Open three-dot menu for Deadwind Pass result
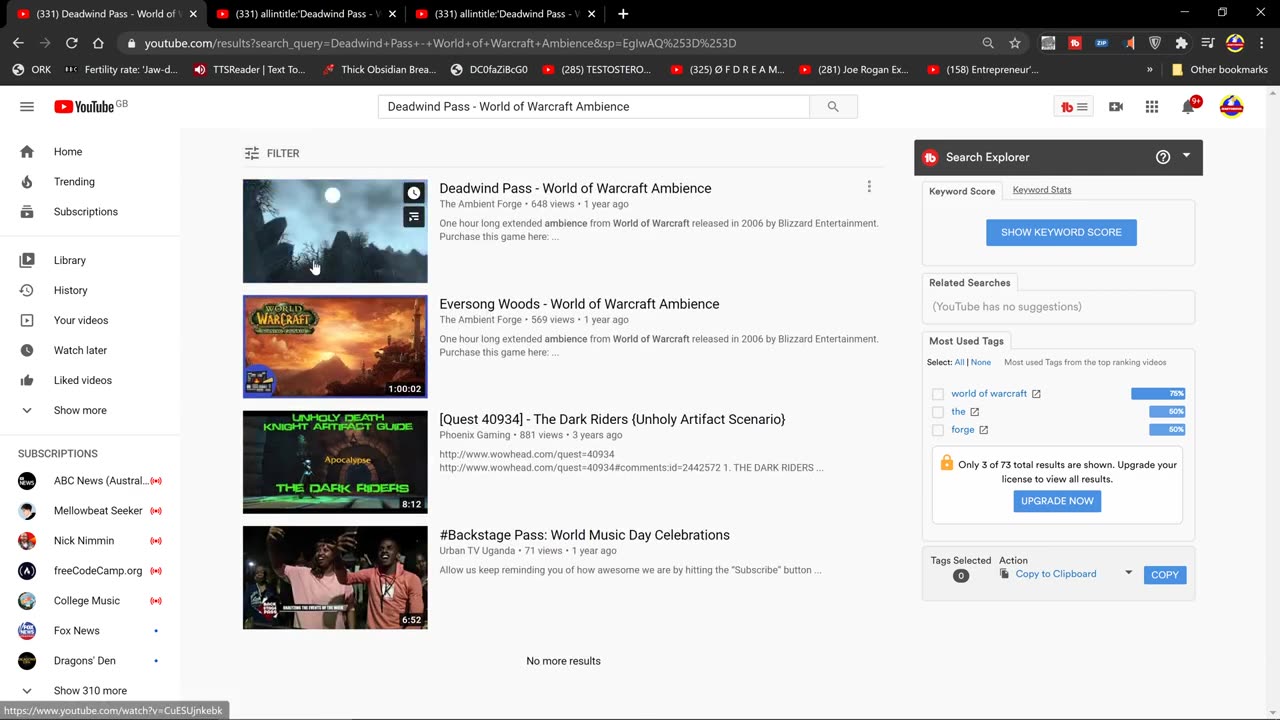Image resolution: width=1280 pixels, height=720 pixels. 869,187
